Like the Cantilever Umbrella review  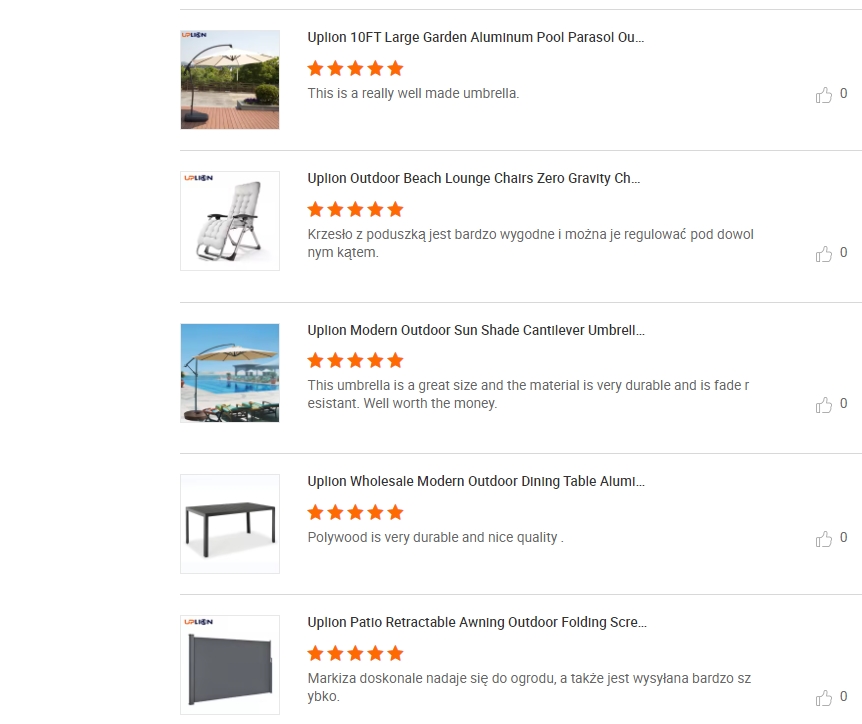point(824,405)
